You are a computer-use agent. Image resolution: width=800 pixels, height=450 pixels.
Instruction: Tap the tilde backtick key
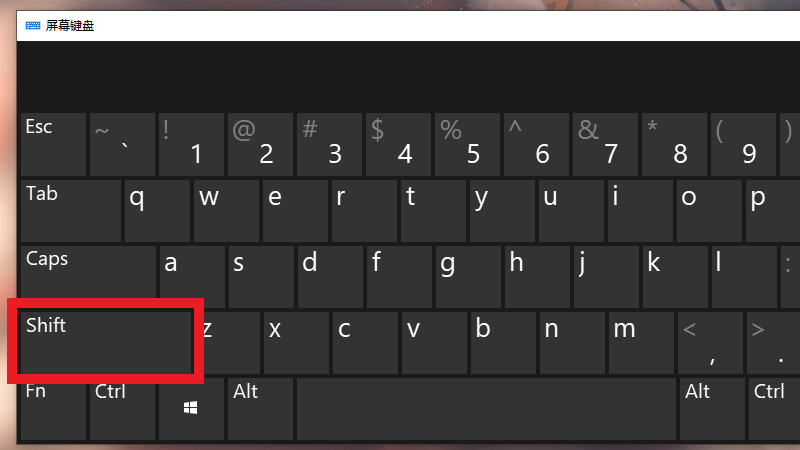(x=122, y=144)
